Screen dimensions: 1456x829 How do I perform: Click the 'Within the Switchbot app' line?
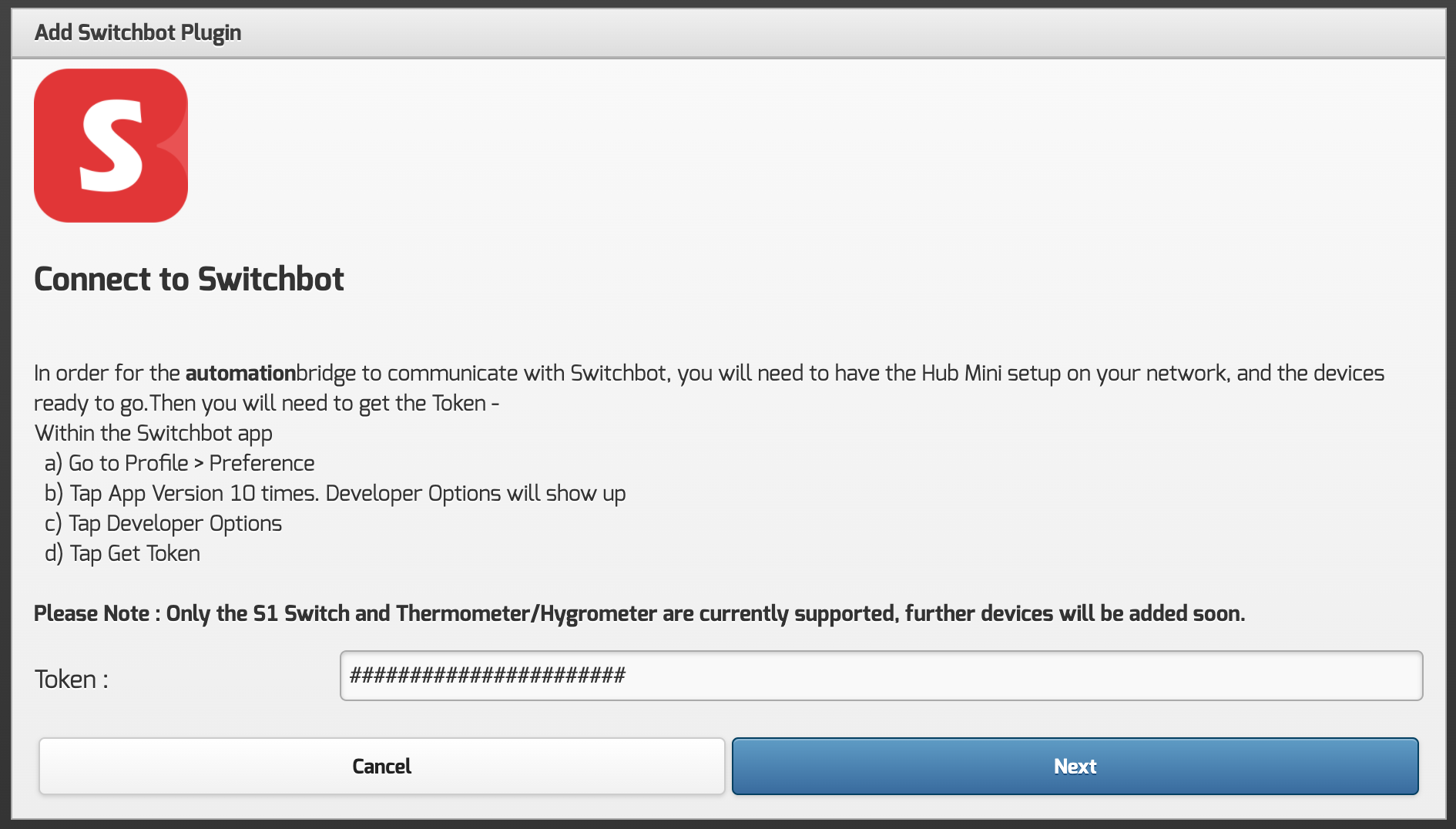coord(153,433)
